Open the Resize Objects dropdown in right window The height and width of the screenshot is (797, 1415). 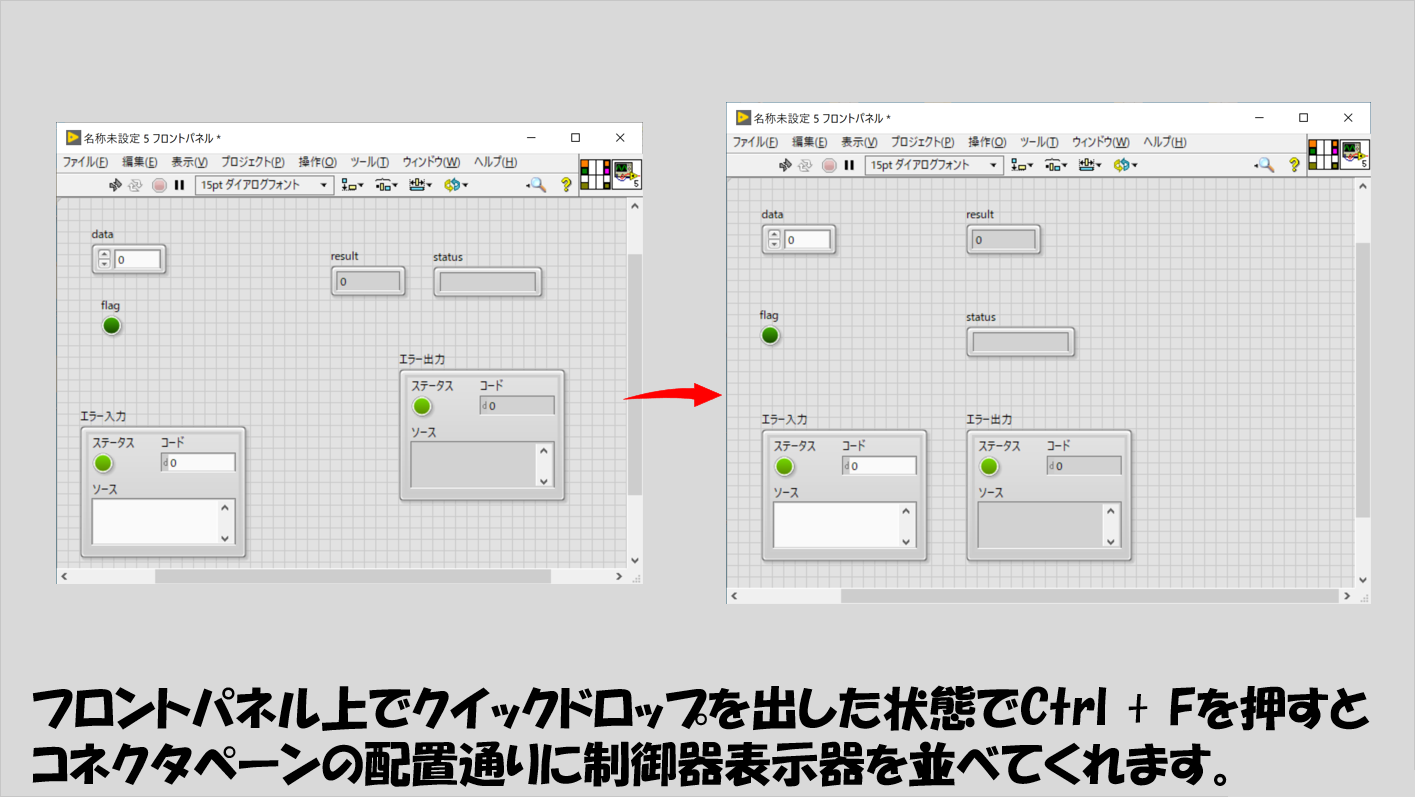pos(1090,165)
